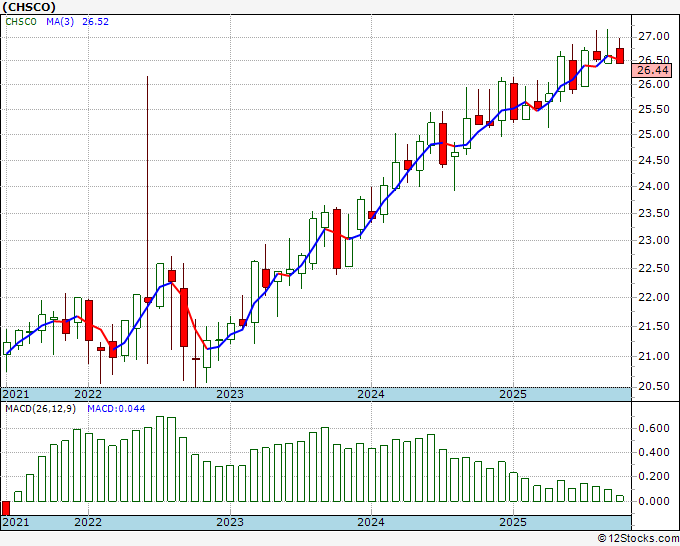This screenshot has height=546, width=680.
Task: Click the tallest MACD bar in mid-2022
Action: point(160,459)
